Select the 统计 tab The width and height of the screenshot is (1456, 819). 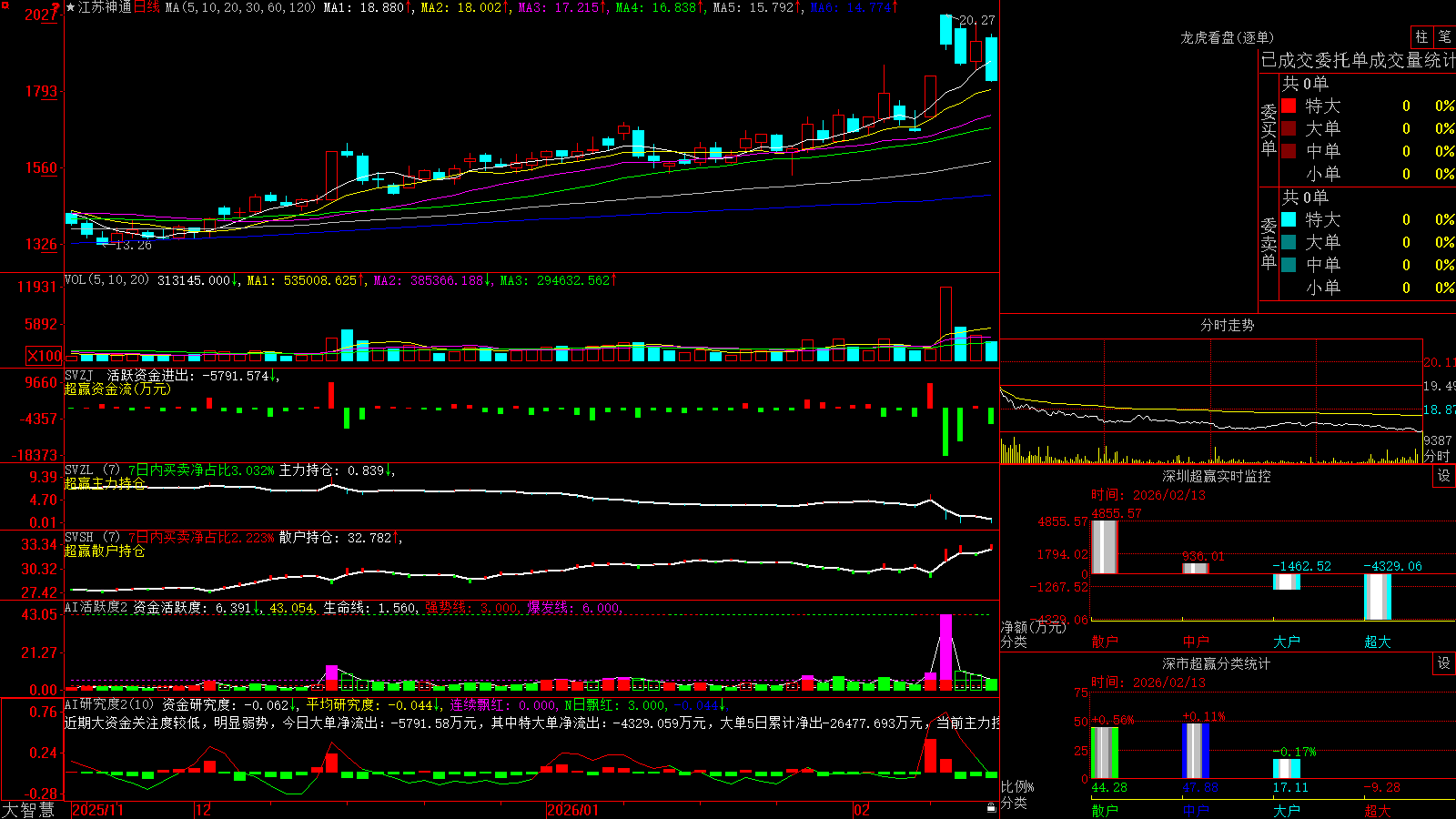click(1438, 61)
